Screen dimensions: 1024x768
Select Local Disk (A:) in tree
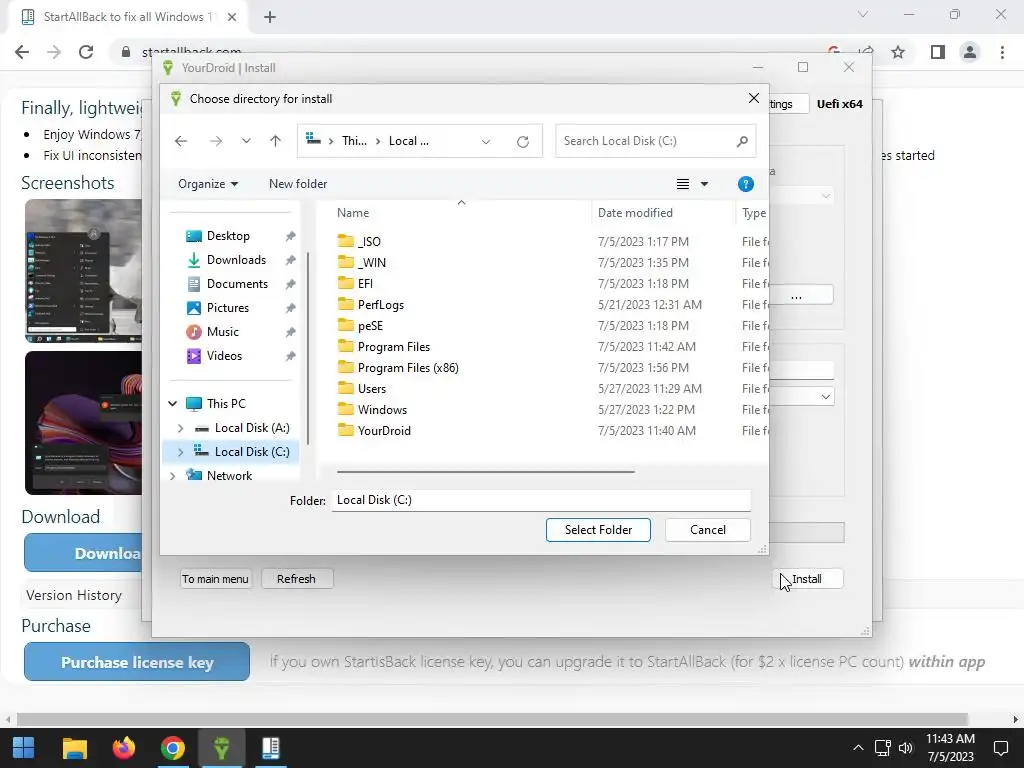click(x=251, y=428)
